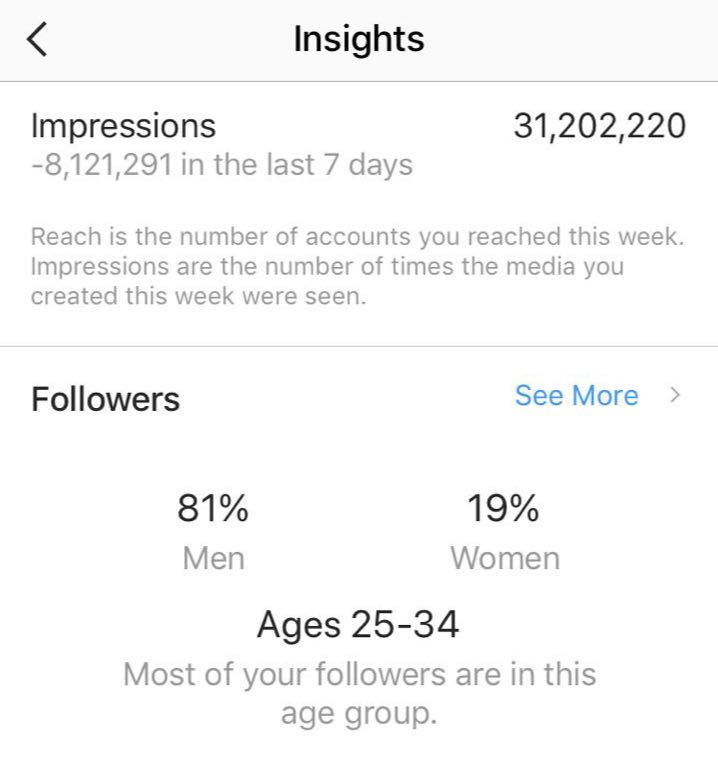
Task: Click the 19% women percentage
Action: 503,509
